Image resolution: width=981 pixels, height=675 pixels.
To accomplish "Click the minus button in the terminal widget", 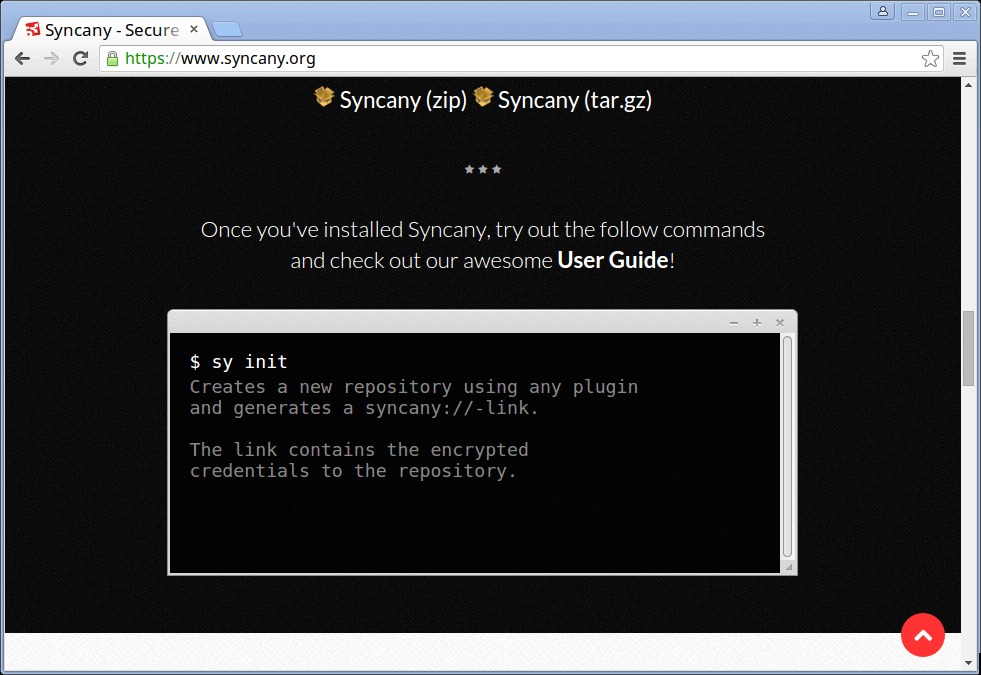I will (x=734, y=323).
